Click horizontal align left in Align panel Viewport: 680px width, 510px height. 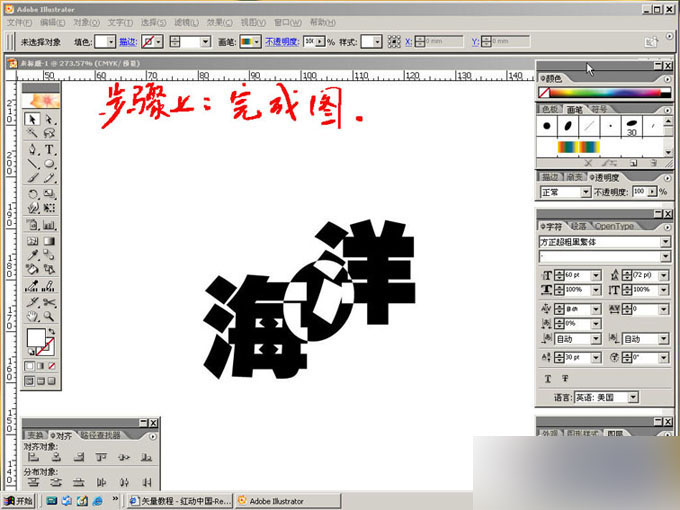tap(33, 457)
